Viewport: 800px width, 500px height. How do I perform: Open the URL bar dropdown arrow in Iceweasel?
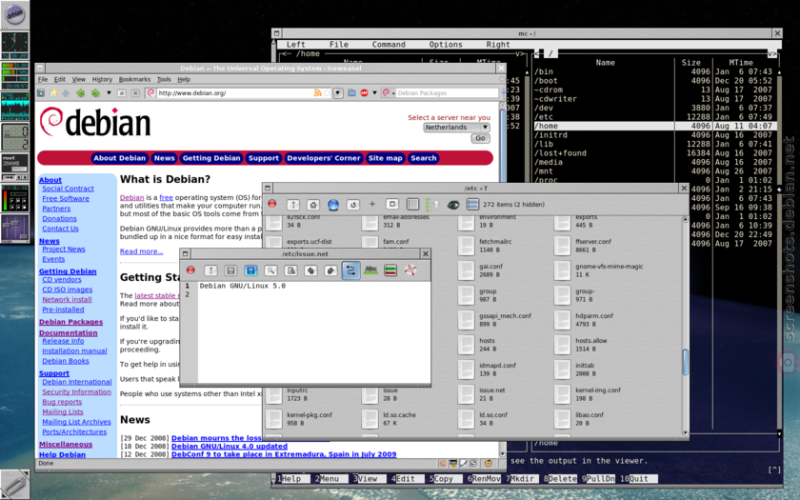338,93
